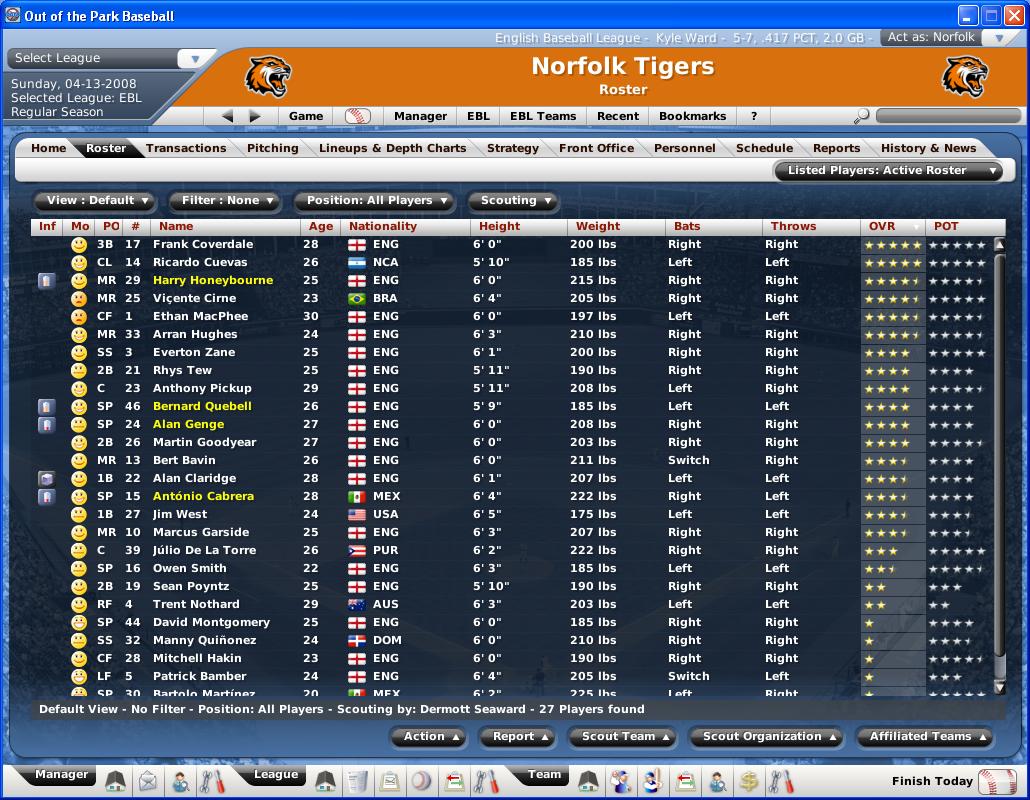
Task: Click the baseball icon next to Game menu
Action: 357,116
